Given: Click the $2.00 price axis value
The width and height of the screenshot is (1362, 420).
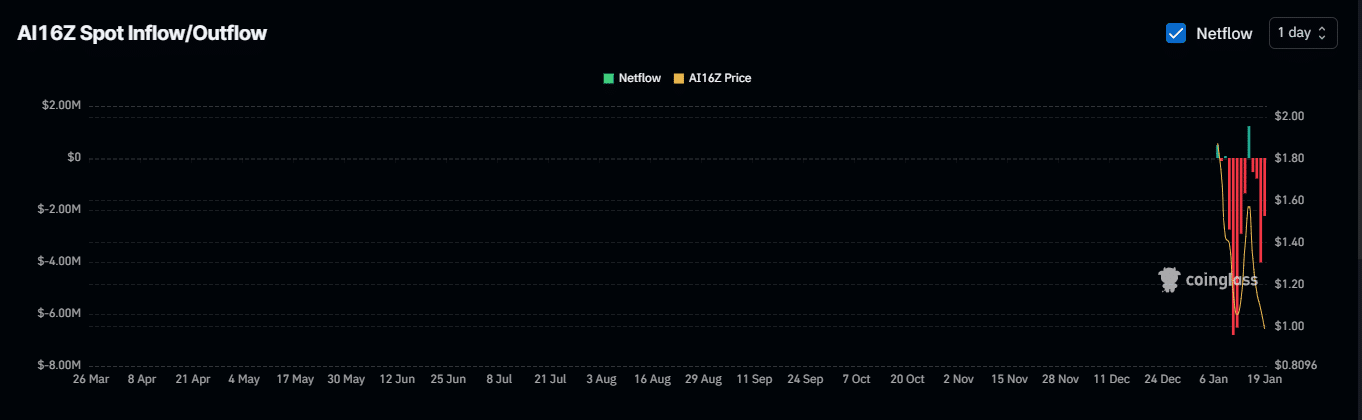Looking at the screenshot, I should click(x=1291, y=116).
